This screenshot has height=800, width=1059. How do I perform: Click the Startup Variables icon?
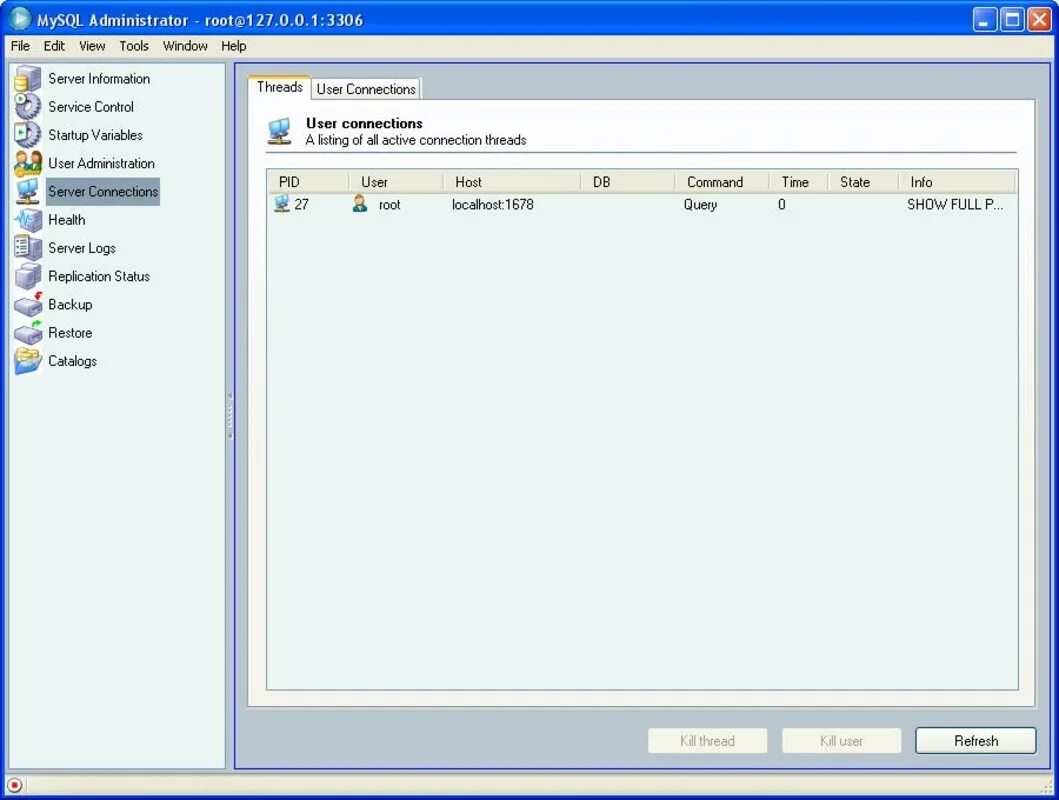tap(28, 135)
